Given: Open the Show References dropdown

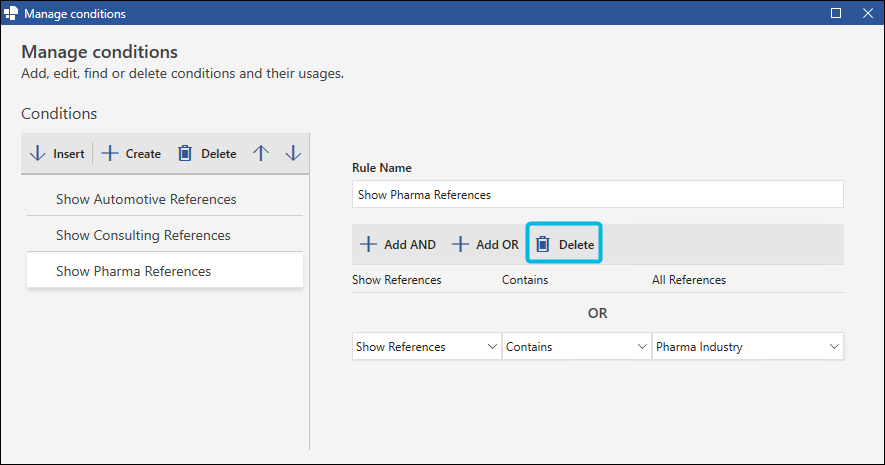Looking at the screenshot, I should tap(427, 346).
